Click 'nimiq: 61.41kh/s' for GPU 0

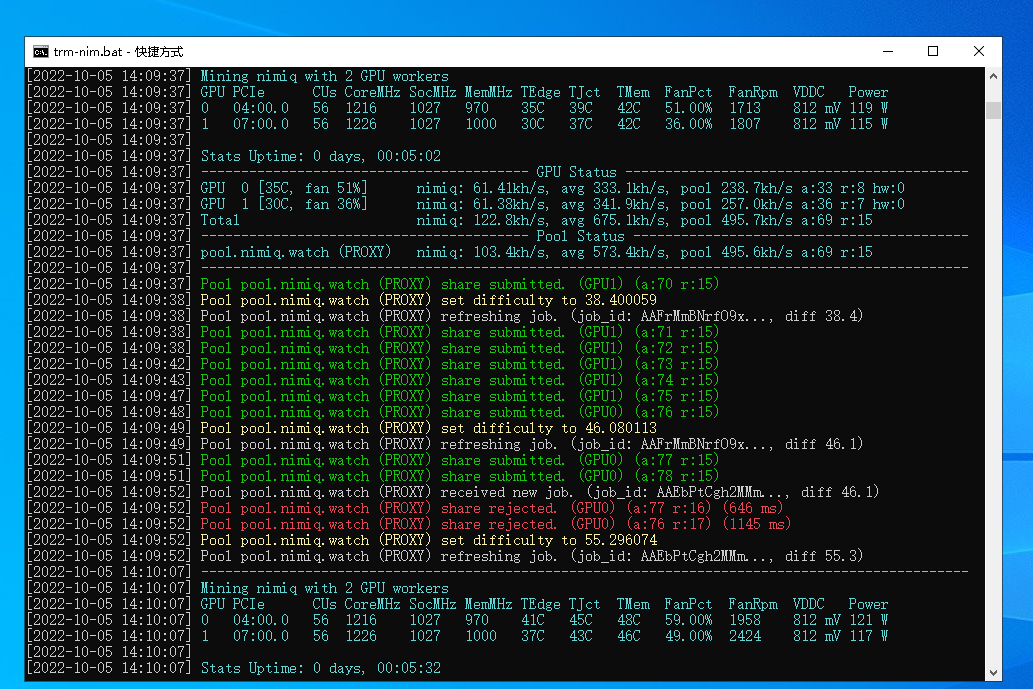click(x=482, y=188)
